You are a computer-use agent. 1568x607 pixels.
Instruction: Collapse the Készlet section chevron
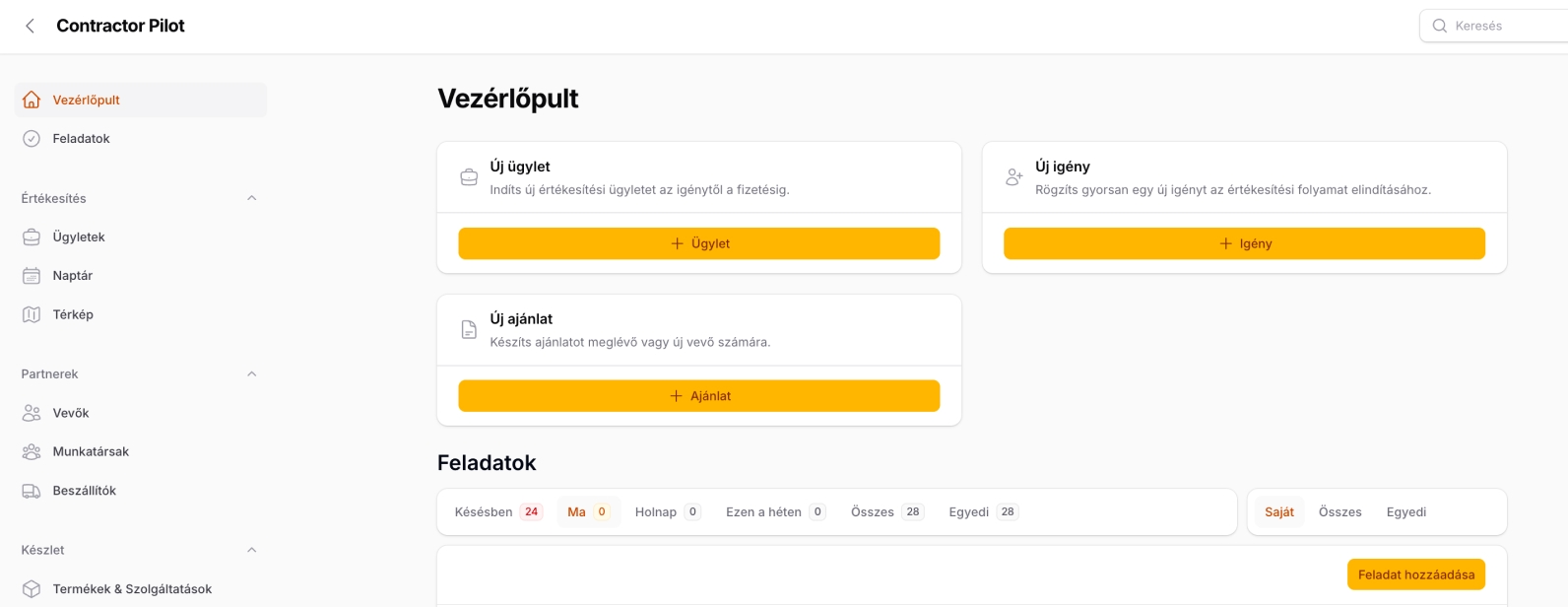point(251,550)
